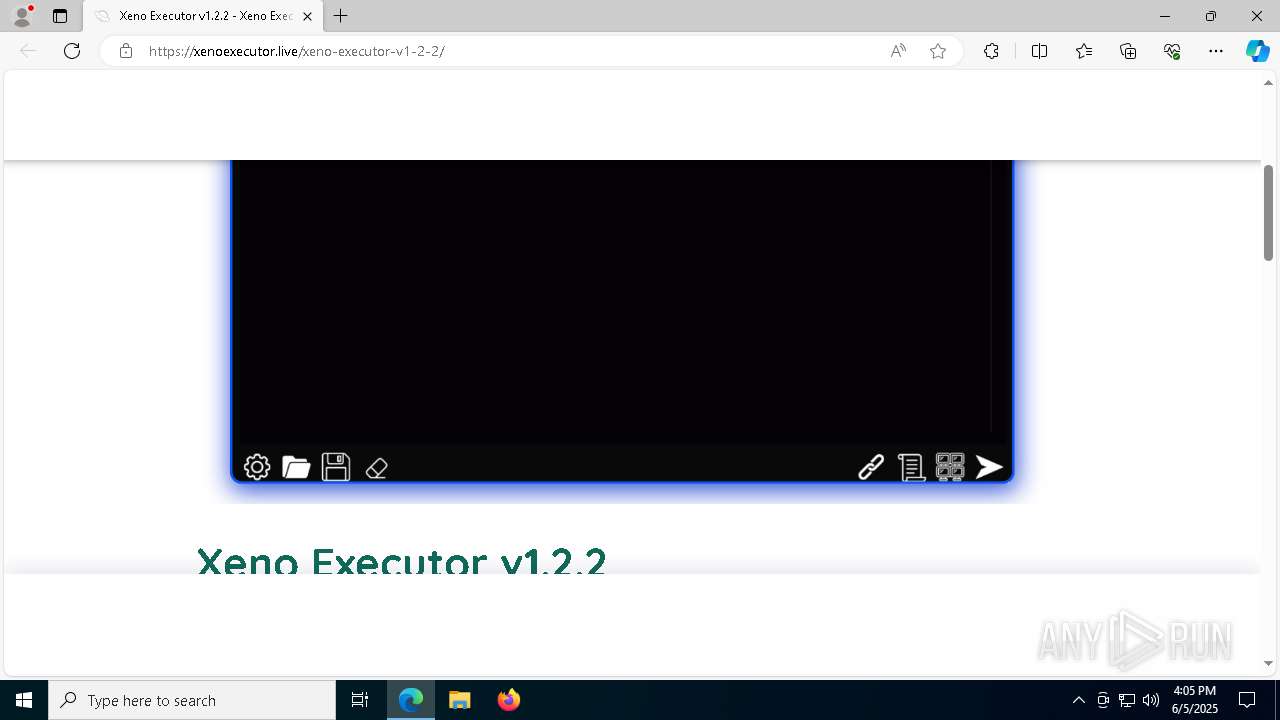1280x720 pixels.
Task: Click the scrollbar down arrow
Action: point(1268,663)
